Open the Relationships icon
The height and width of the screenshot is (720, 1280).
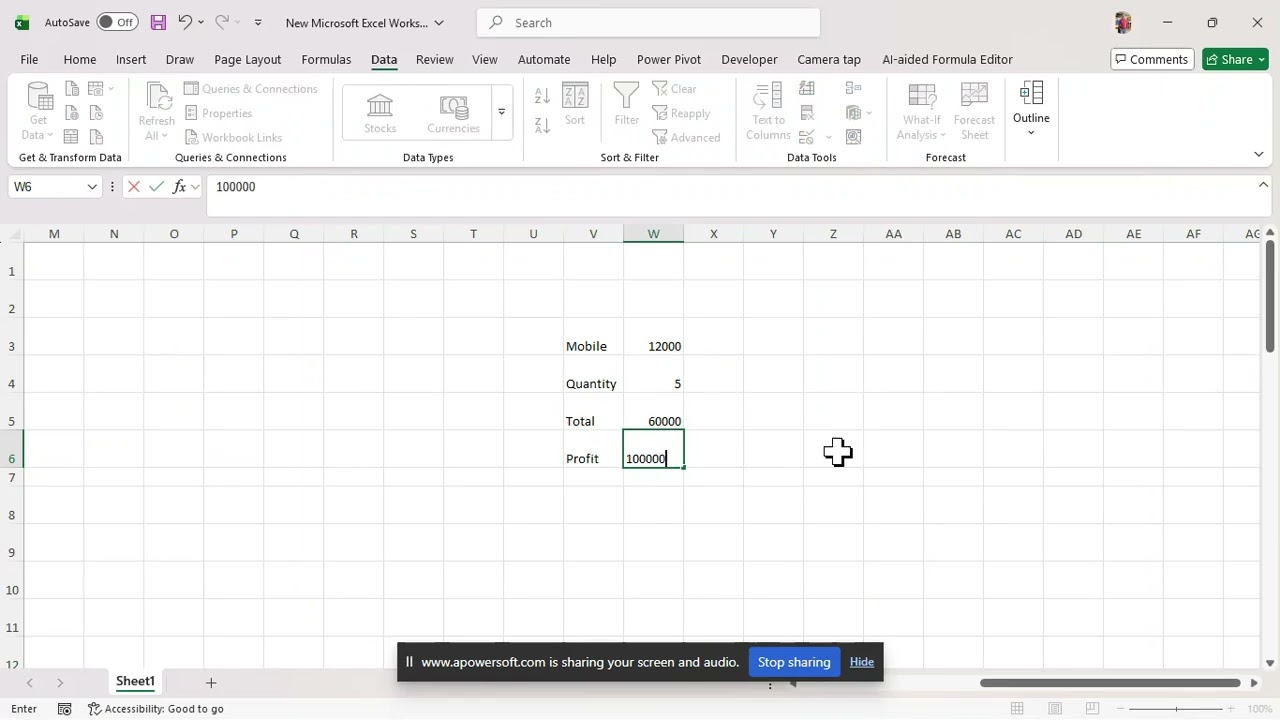pos(853,113)
